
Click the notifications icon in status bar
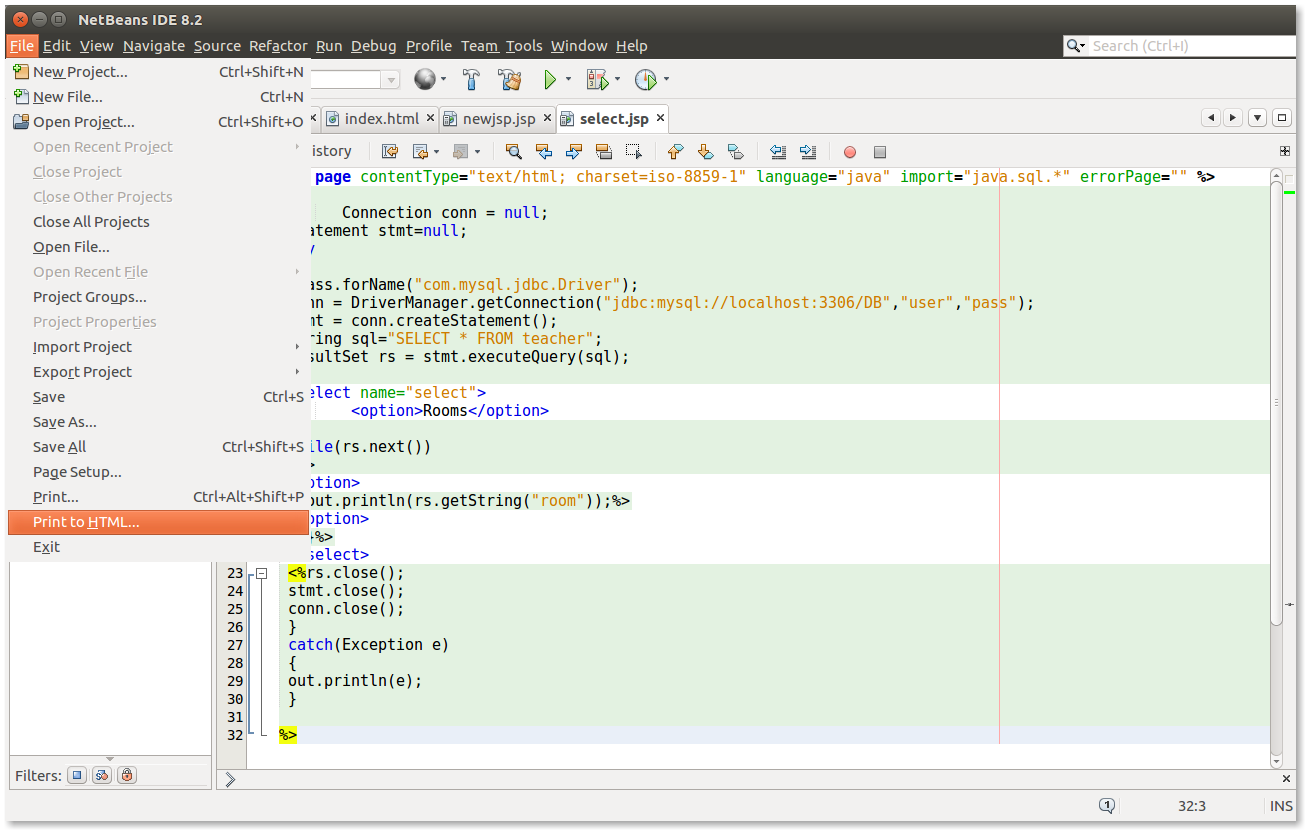coord(1107,806)
